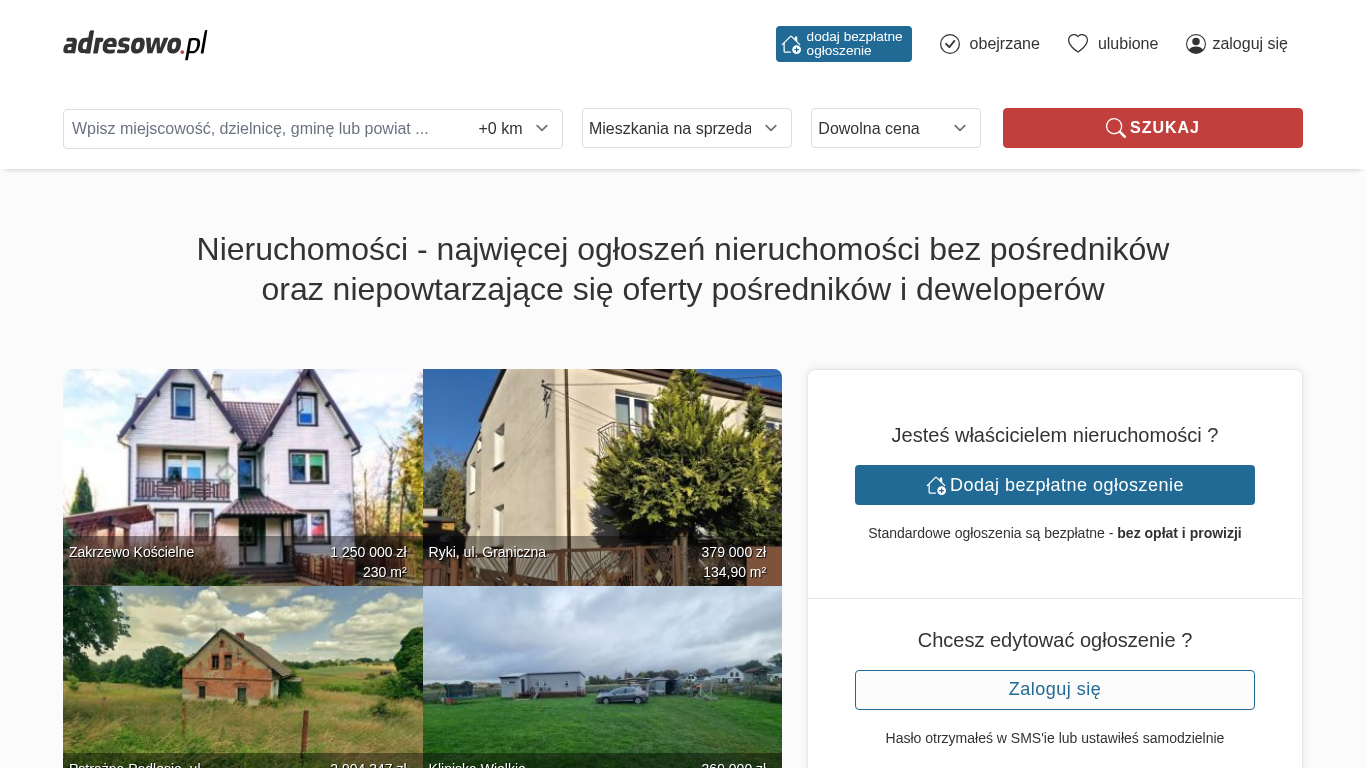Expand the Mieszkania na sprzedaż dropdown

click(686, 128)
